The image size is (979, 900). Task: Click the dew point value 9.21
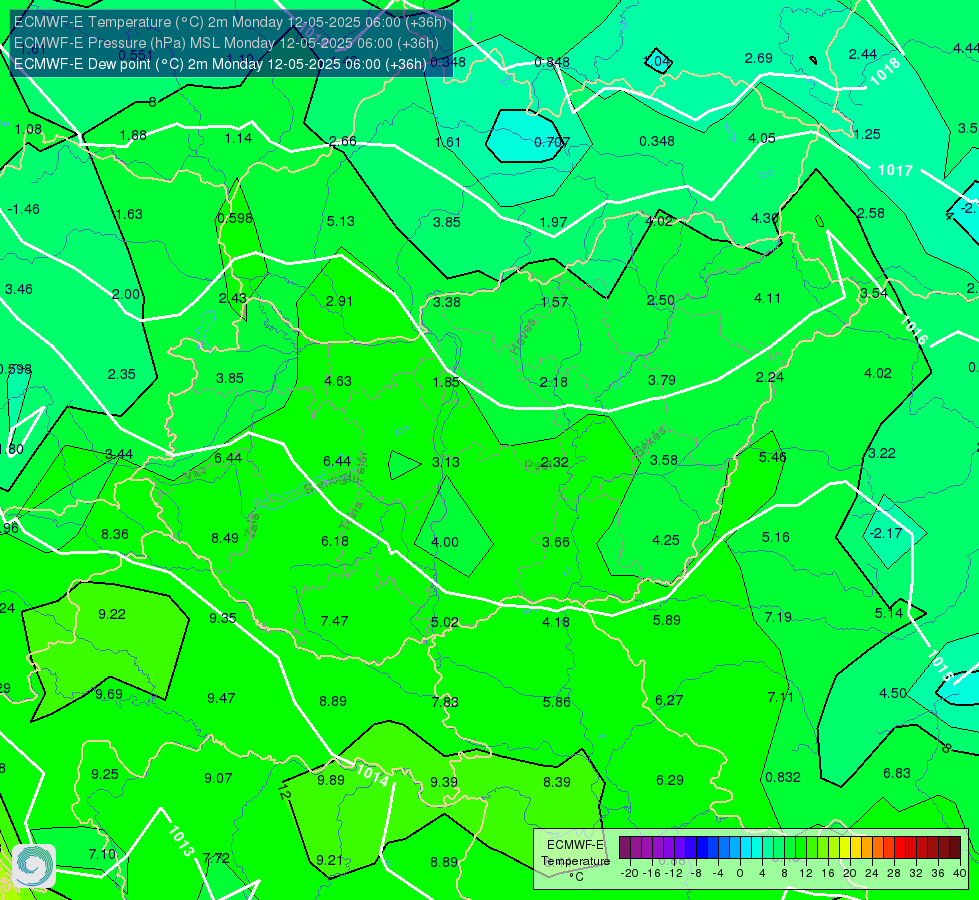329,861
